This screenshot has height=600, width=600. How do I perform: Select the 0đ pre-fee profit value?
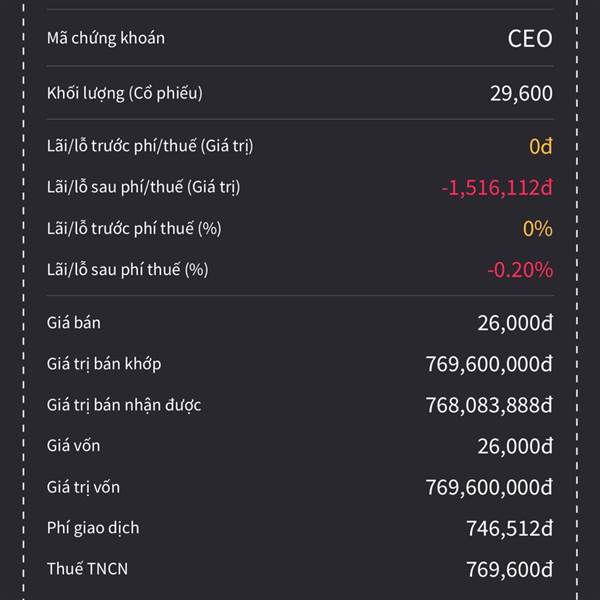point(541,147)
